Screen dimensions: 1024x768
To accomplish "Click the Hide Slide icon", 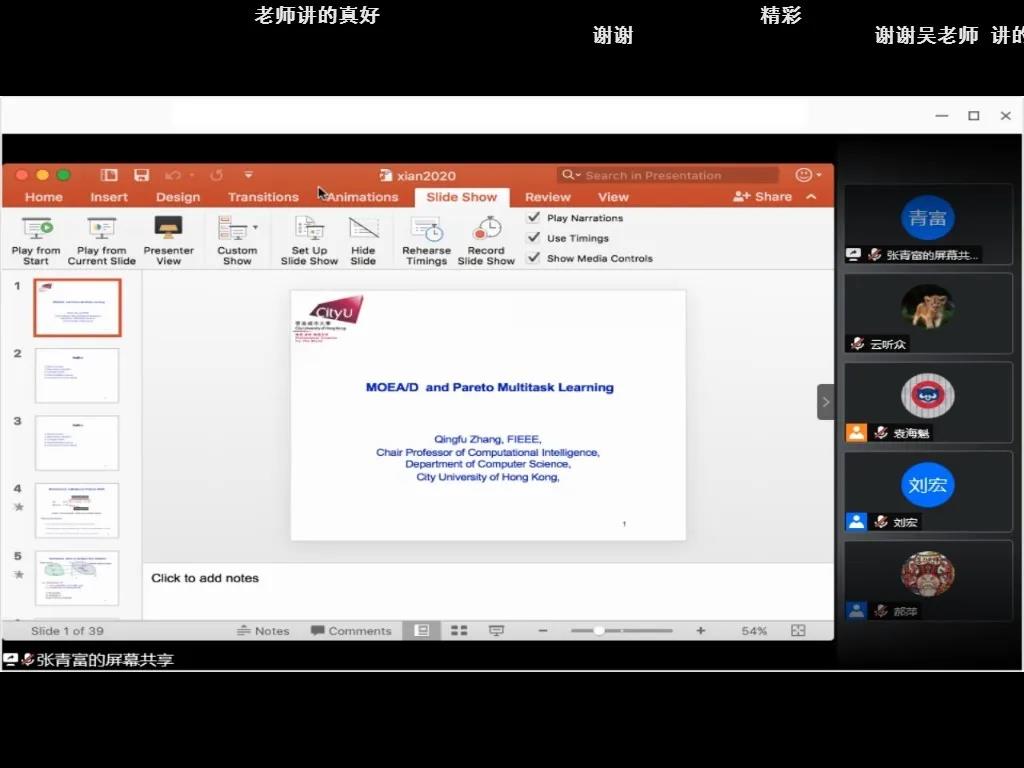I will (x=363, y=229).
